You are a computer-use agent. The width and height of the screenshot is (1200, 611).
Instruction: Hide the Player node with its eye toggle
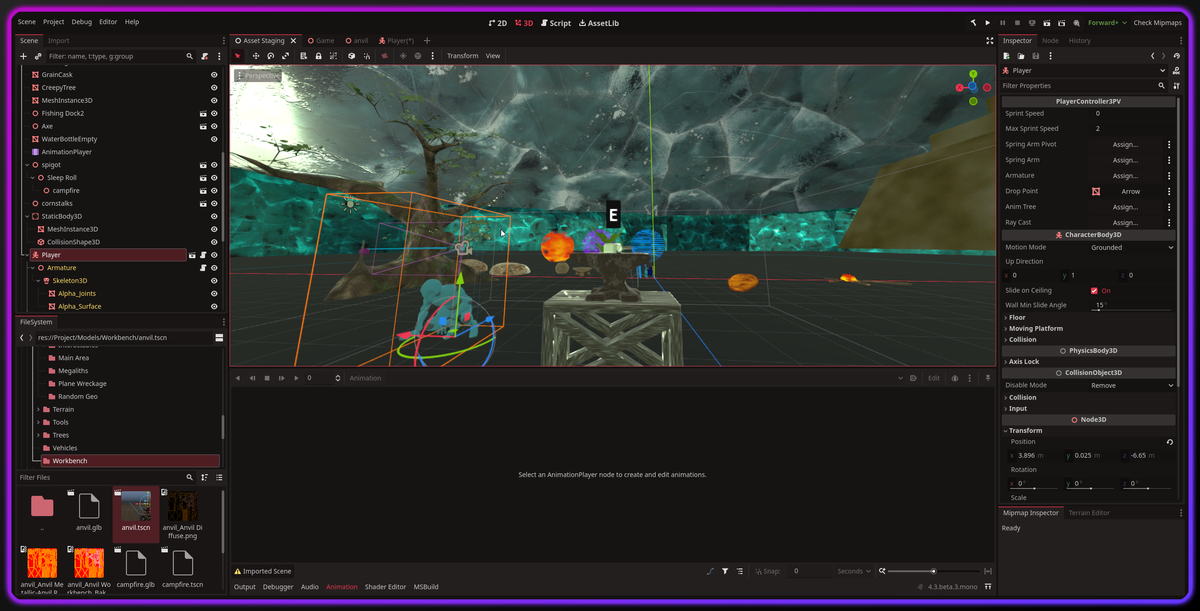[x=213, y=254]
